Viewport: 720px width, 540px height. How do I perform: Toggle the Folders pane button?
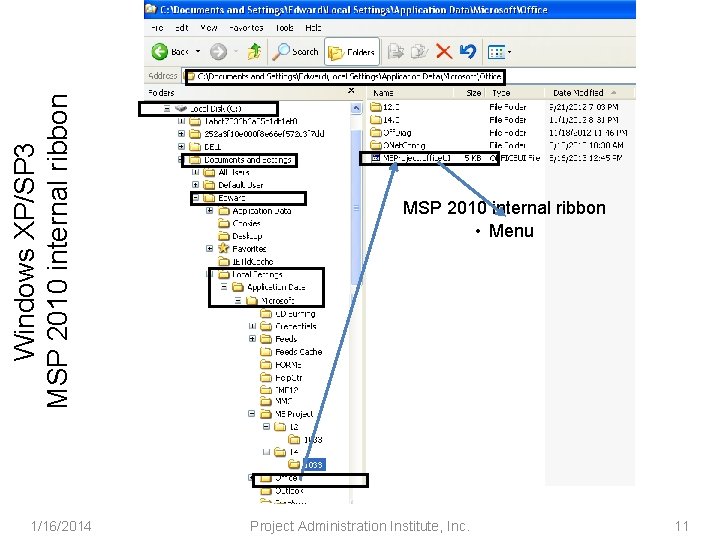[x=352, y=52]
